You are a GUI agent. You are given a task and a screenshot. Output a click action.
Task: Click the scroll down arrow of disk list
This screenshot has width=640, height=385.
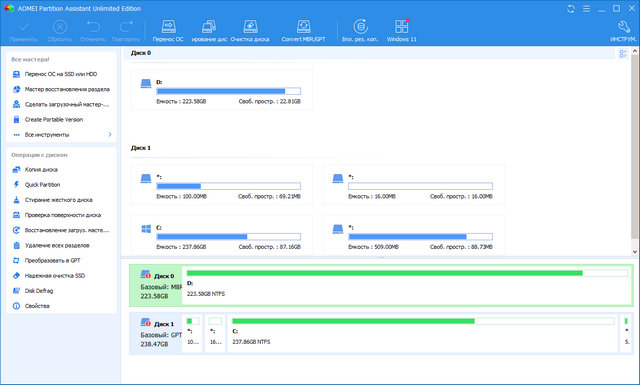click(x=635, y=252)
